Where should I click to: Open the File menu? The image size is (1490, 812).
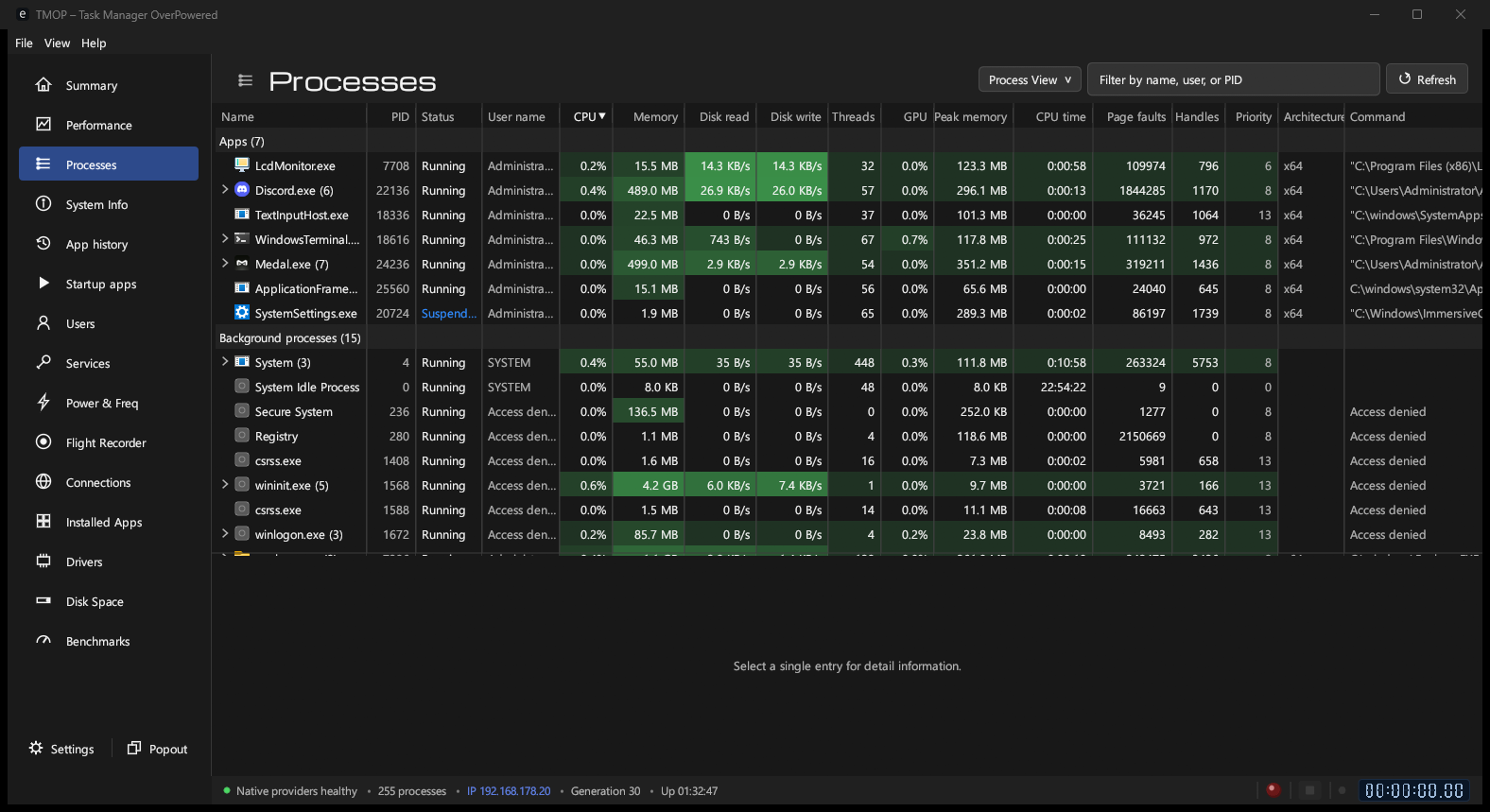click(x=24, y=43)
